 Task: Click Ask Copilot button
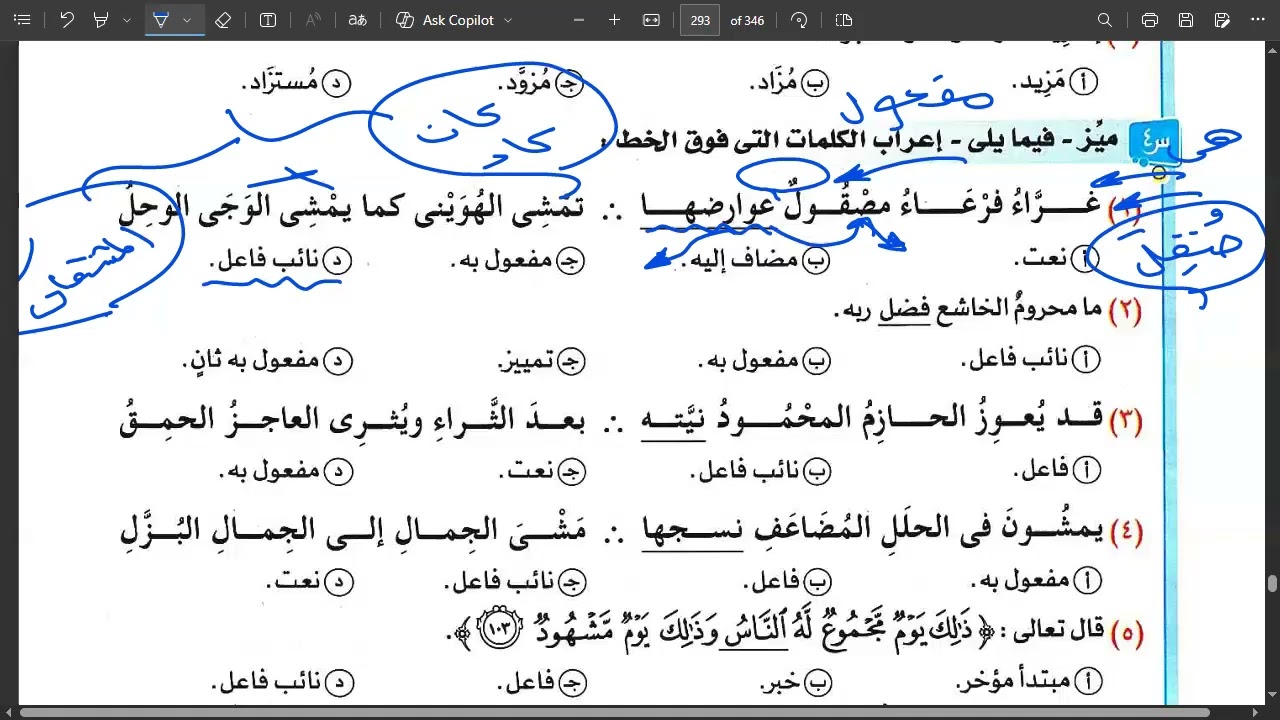[x=445, y=20]
